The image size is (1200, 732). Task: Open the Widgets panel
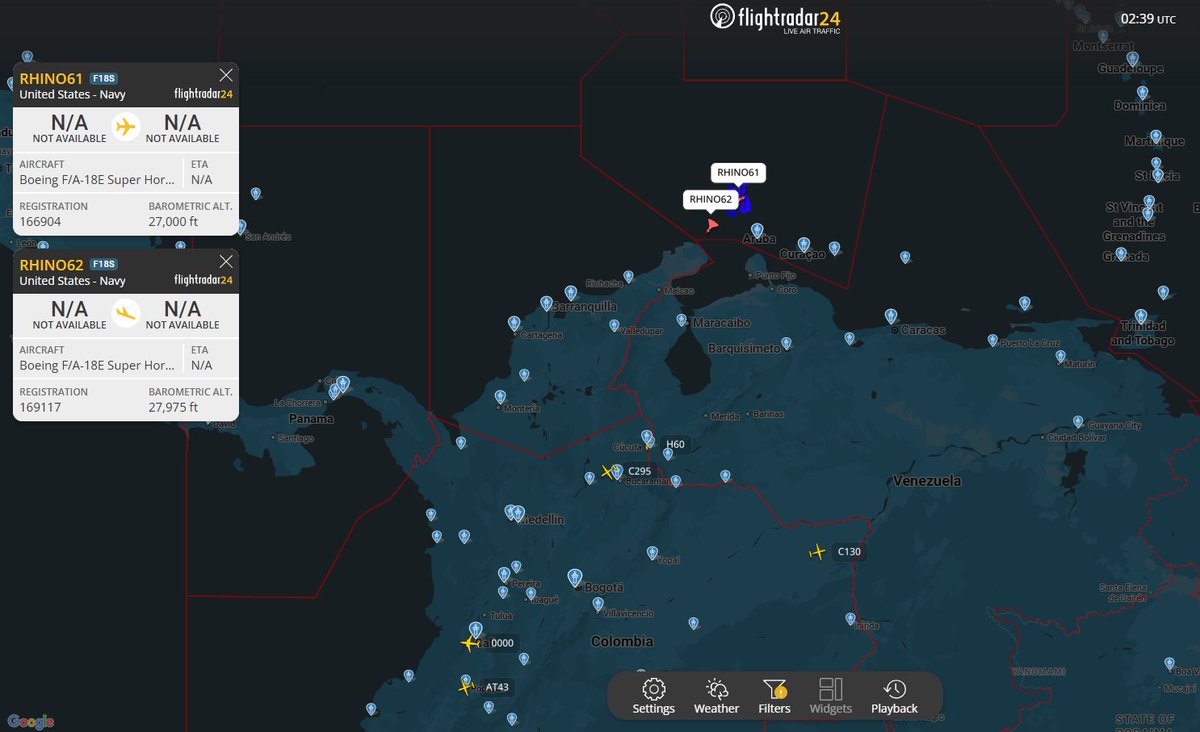tap(831, 696)
